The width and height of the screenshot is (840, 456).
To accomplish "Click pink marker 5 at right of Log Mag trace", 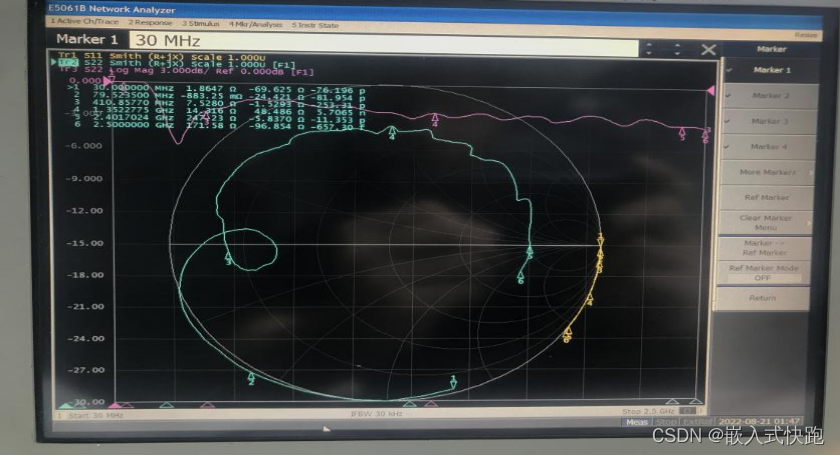I will 682,133.
